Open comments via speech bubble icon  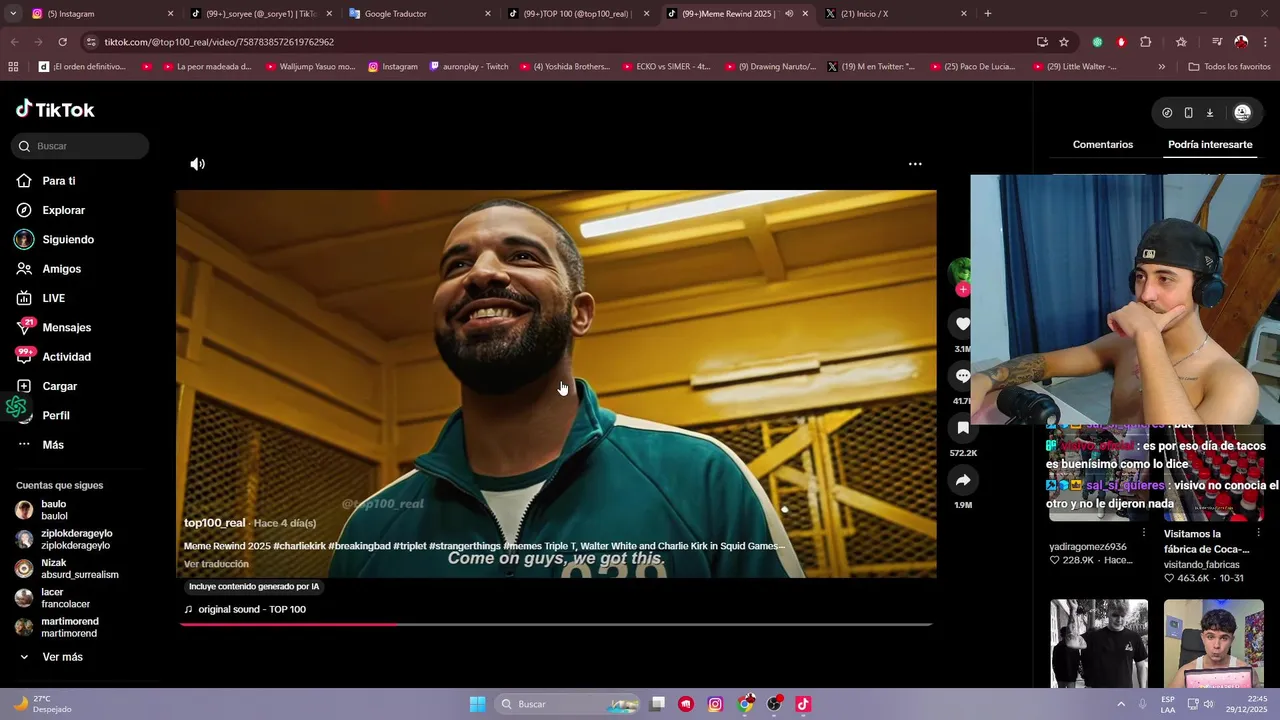[963, 376]
